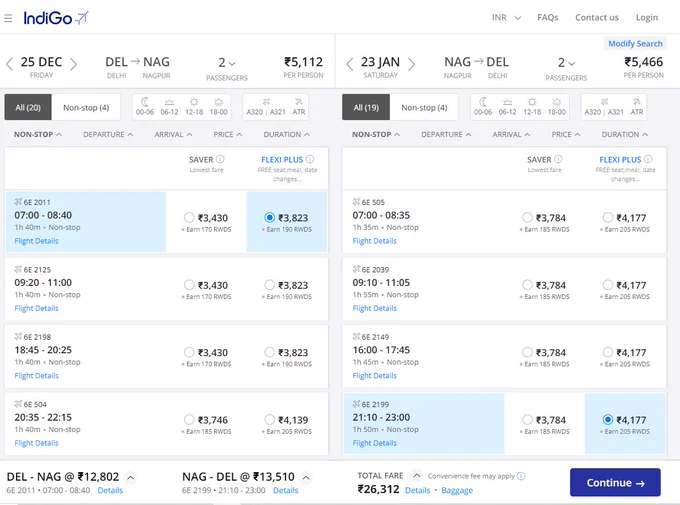Sort DEL-NAG flights by Non-stop column
This screenshot has width=680, height=505.
pos(38,134)
